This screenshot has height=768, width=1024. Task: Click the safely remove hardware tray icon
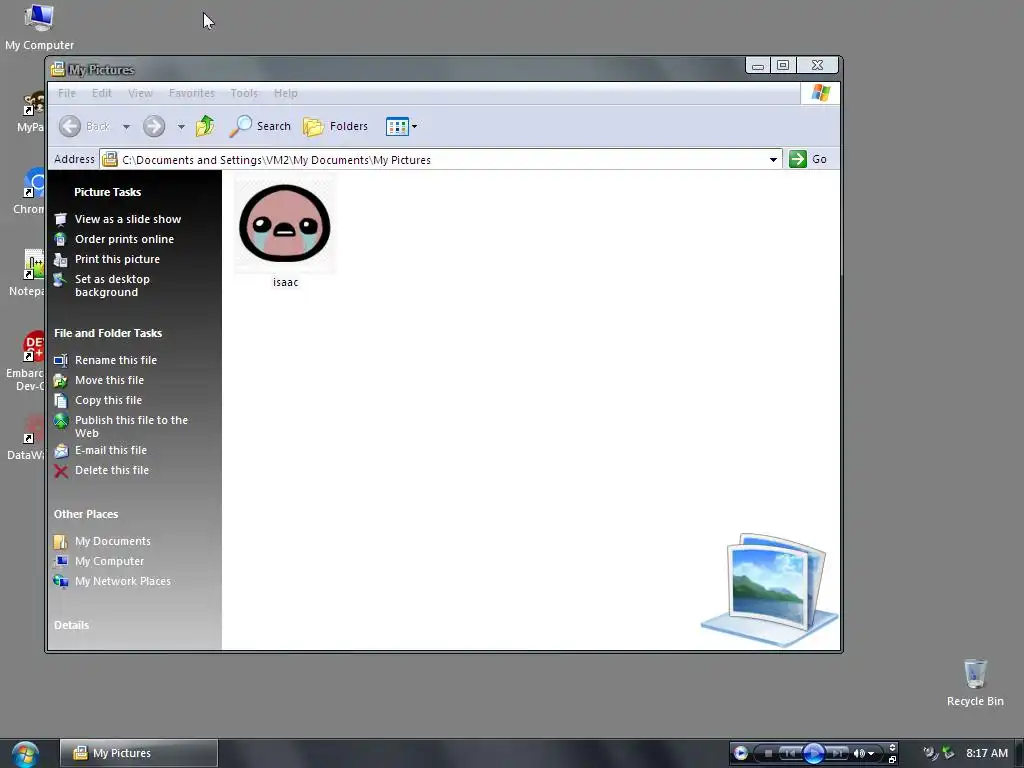click(x=948, y=753)
